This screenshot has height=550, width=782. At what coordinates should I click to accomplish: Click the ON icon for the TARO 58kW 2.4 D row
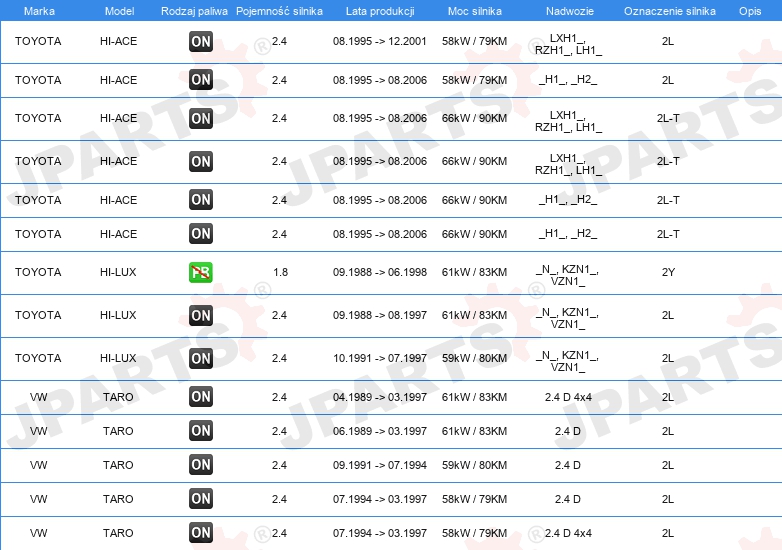[x=201, y=499]
